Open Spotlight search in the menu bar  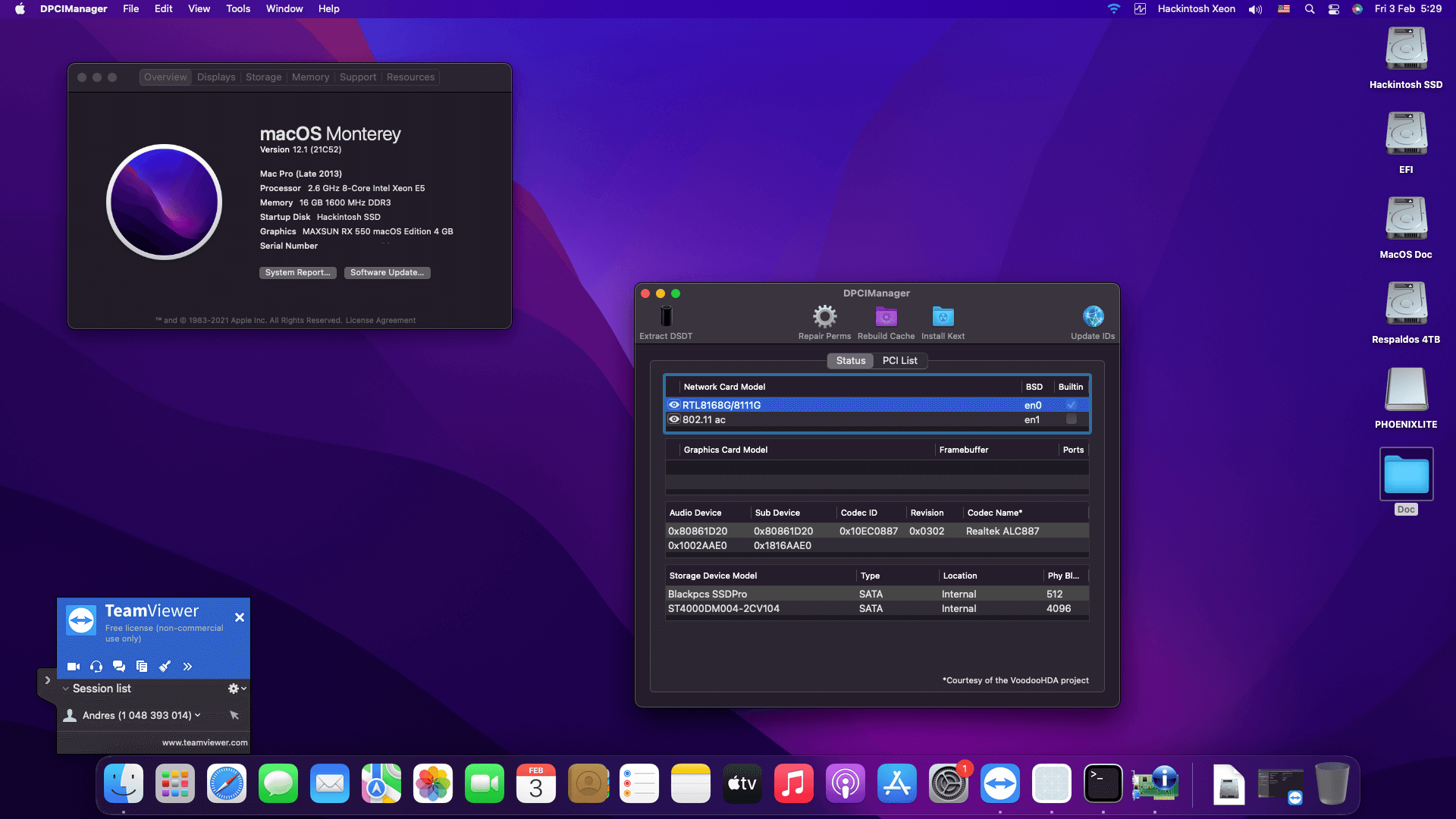point(1309,9)
